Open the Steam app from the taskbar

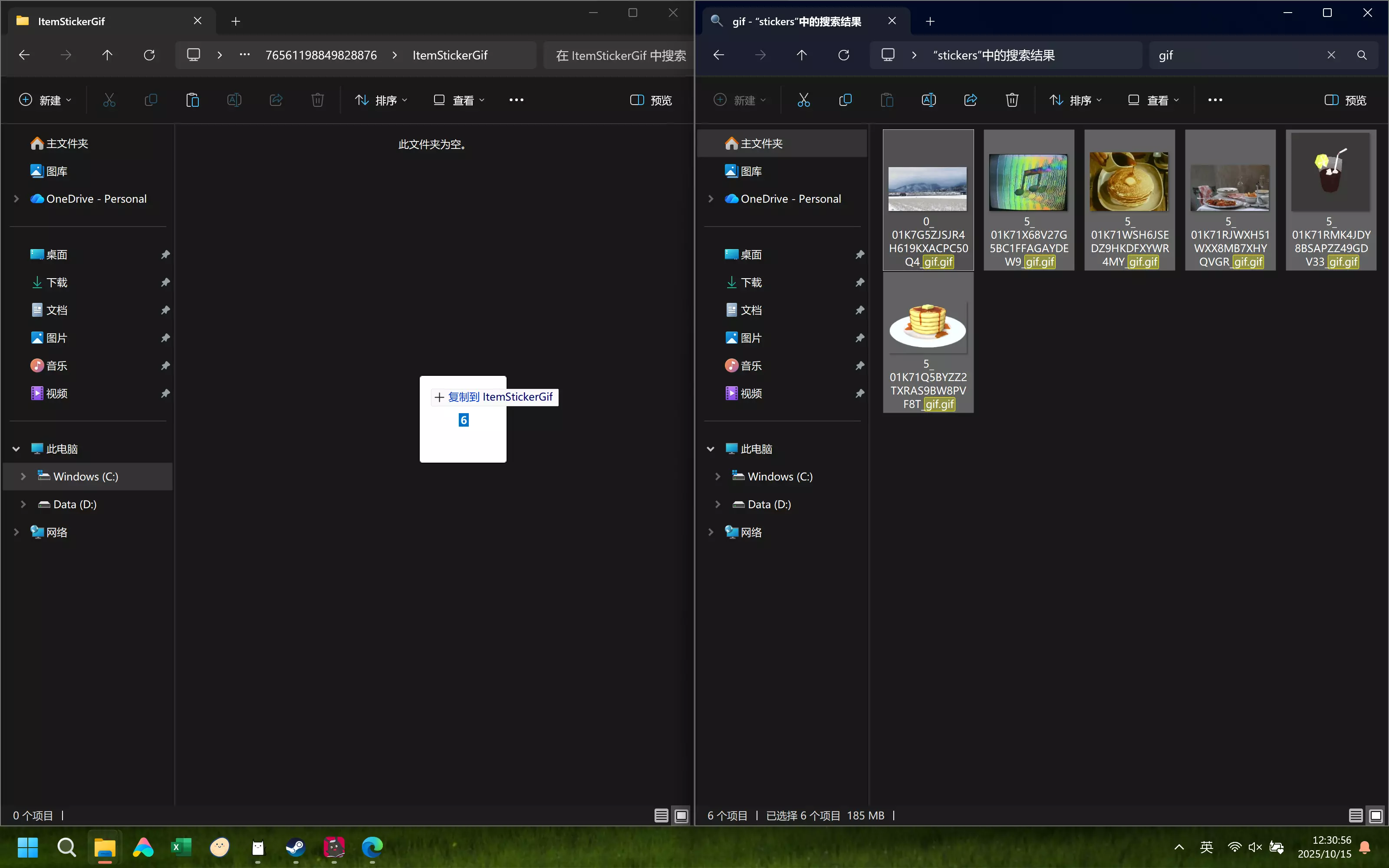point(296,847)
